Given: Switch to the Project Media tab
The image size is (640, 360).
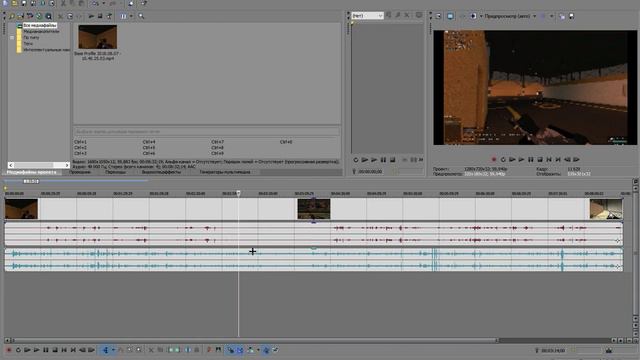Looking at the screenshot, I should 31,172.
